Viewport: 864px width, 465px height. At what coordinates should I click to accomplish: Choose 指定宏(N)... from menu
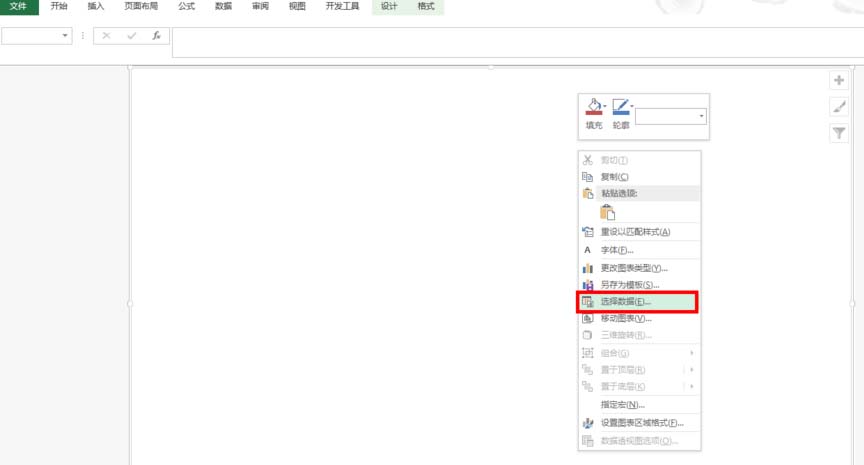[x=639, y=405]
